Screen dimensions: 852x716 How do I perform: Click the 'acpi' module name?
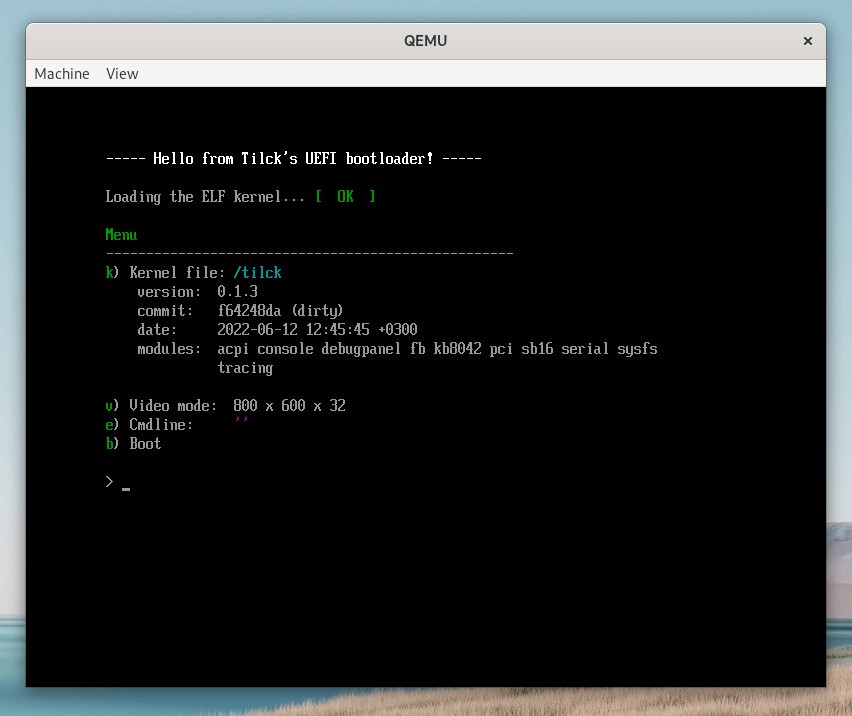pyautogui.click(x=233, y=349)
